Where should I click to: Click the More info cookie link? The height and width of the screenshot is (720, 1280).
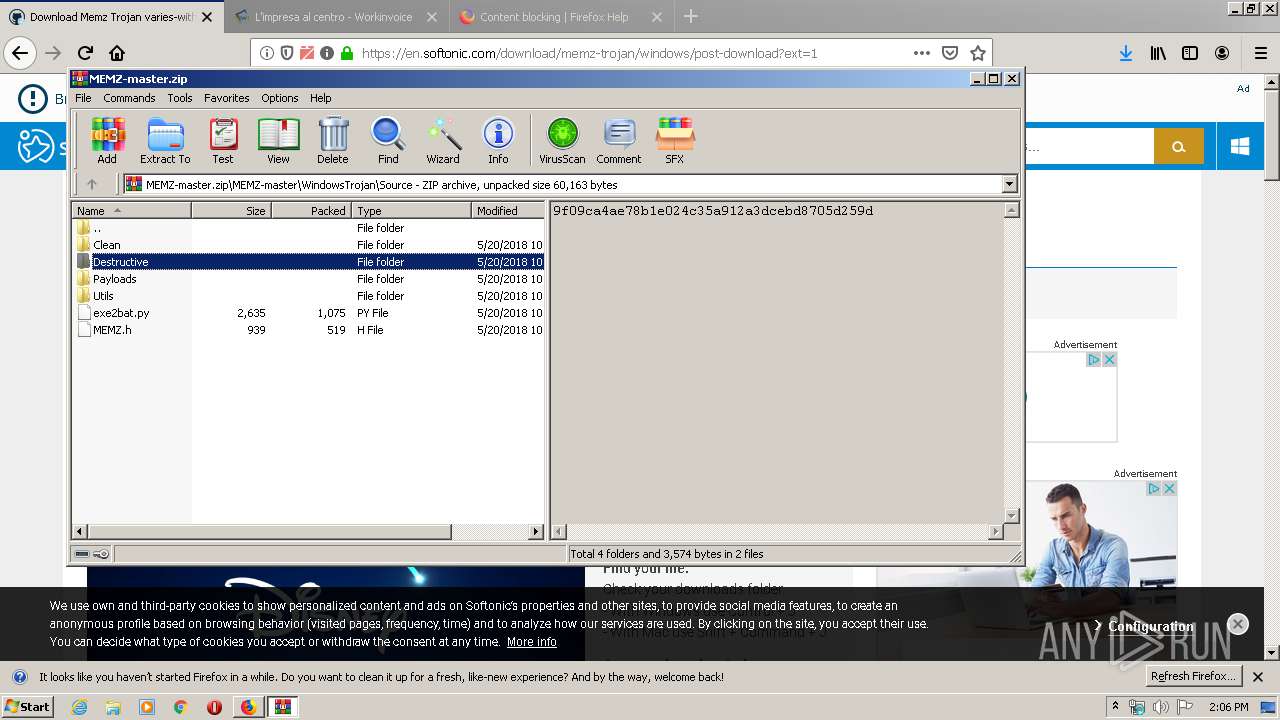click(532, 642)
